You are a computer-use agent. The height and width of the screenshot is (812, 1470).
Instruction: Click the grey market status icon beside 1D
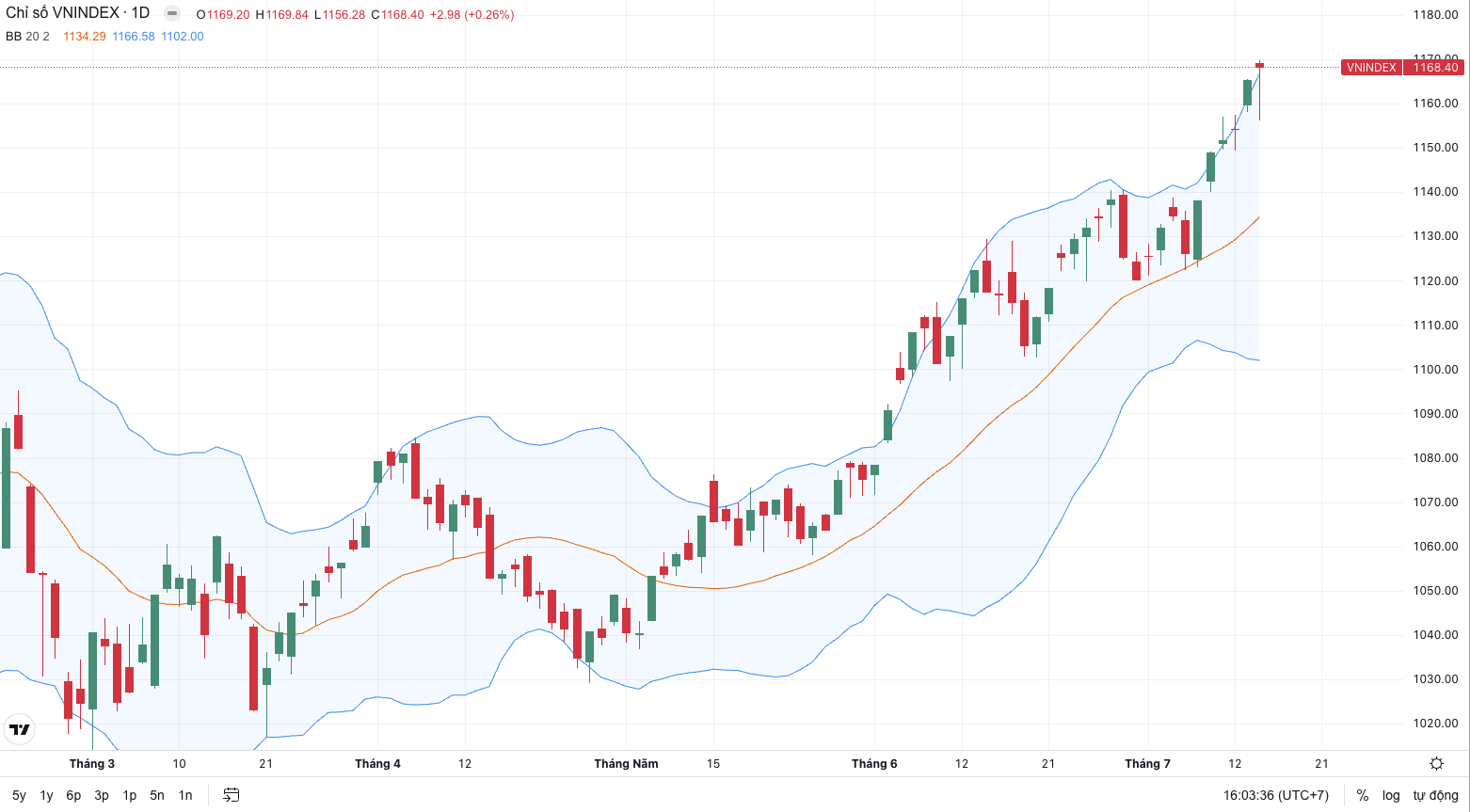click(171, 13)
